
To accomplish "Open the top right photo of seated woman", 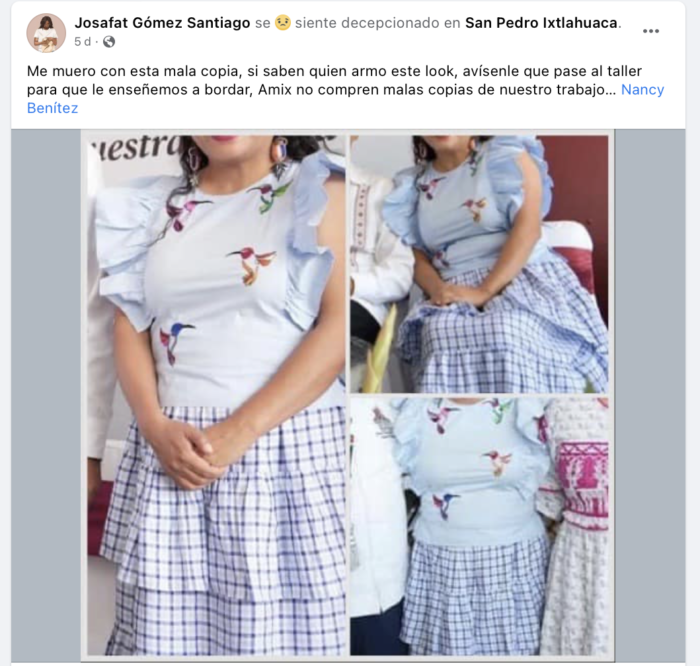I will (x=479, y=264).
